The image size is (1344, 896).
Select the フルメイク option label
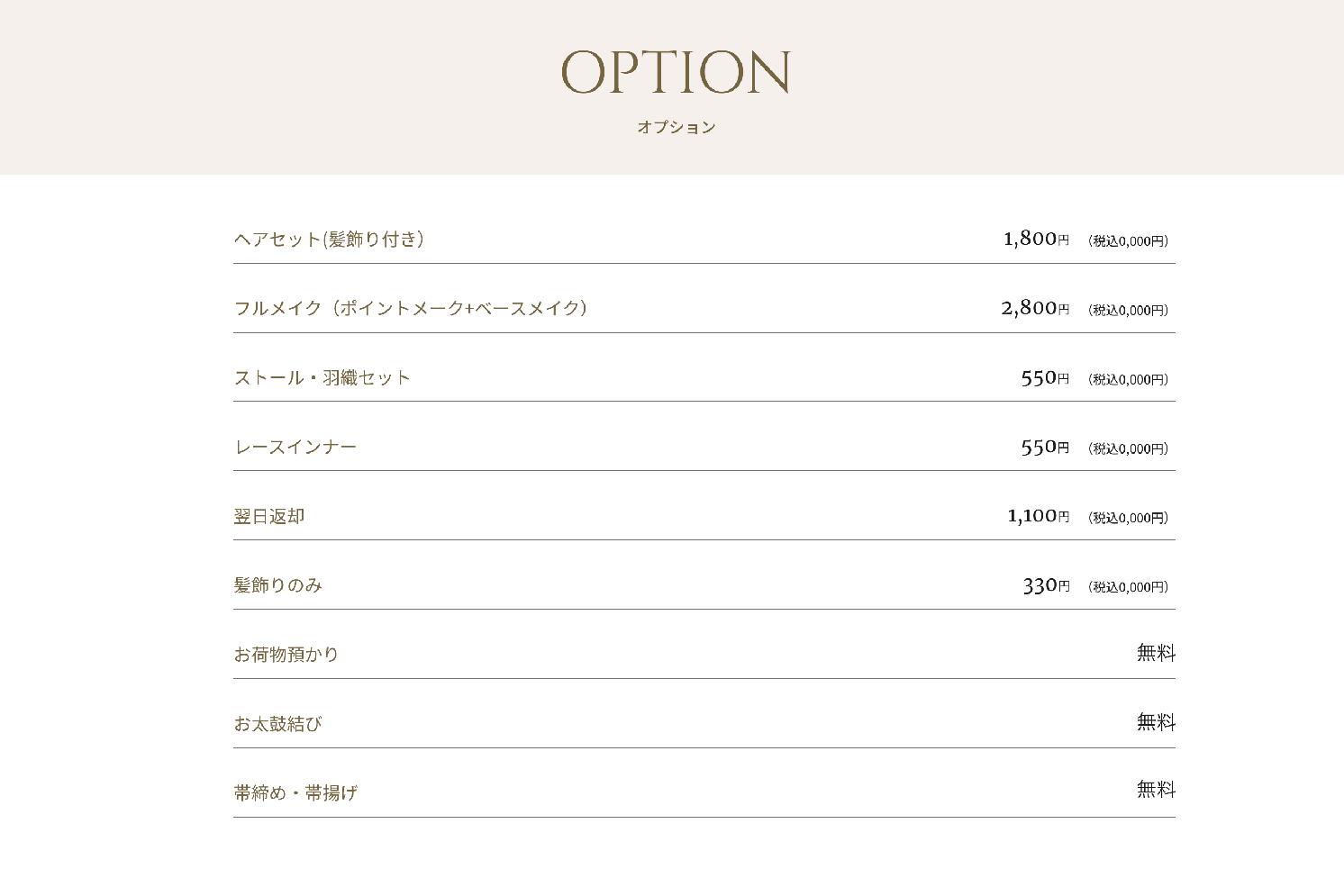(x=411, y=309)
